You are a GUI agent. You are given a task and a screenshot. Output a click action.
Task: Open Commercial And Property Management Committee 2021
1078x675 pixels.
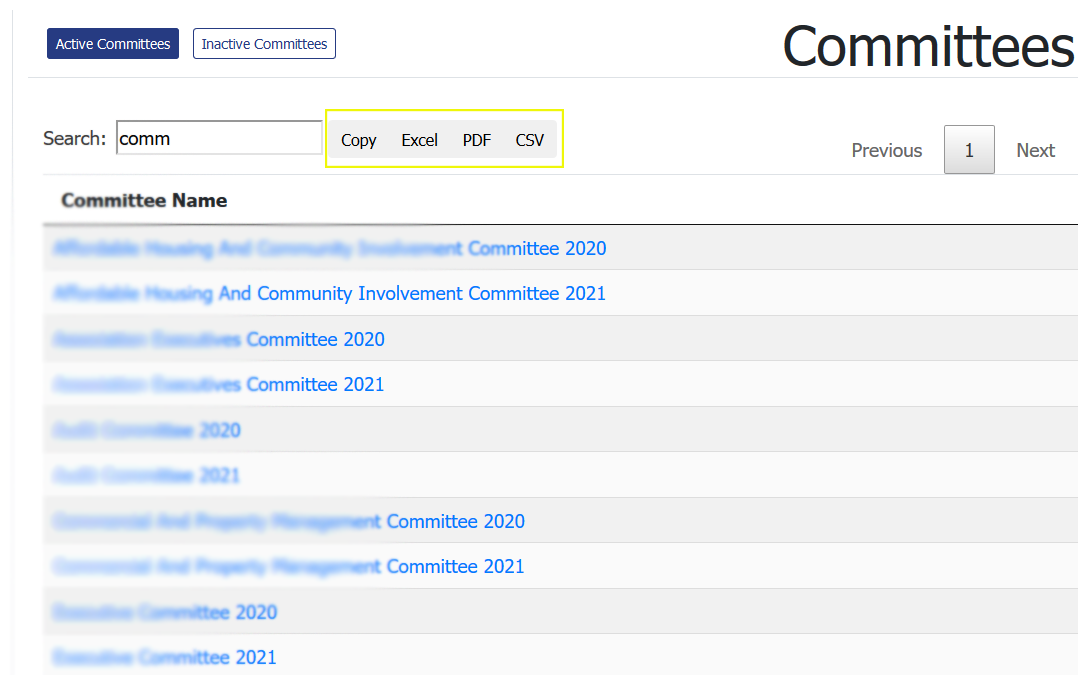coord(288,567)
